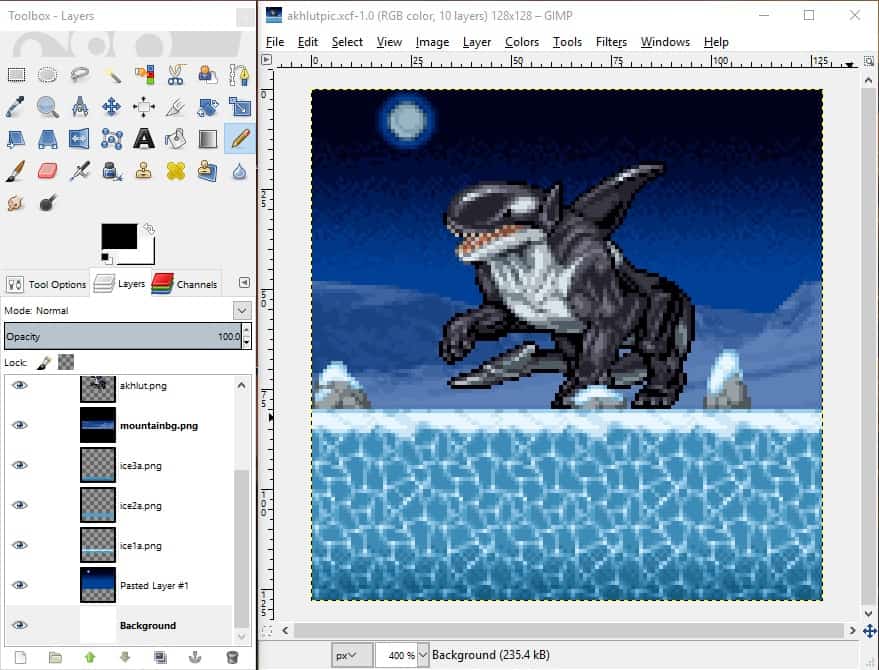The height and width of the screenshot is (670, 879).
Task: Select the Fuzzy Select magic wand tool
Action: [x=112, y=75]
